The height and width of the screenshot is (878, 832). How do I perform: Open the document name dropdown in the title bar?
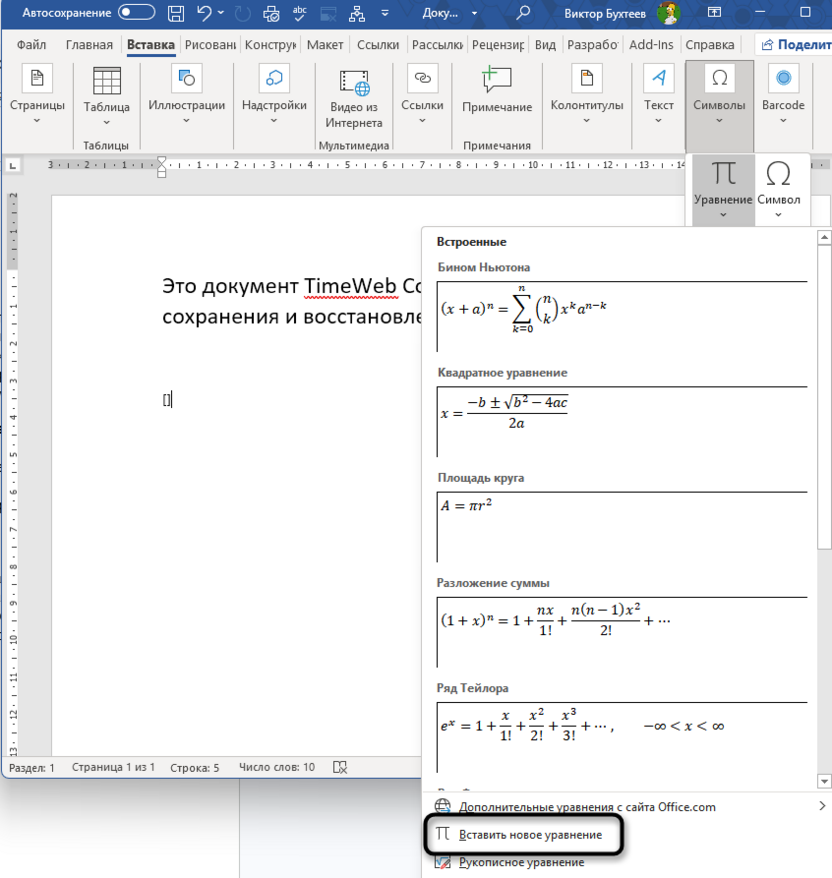point(474,13)
